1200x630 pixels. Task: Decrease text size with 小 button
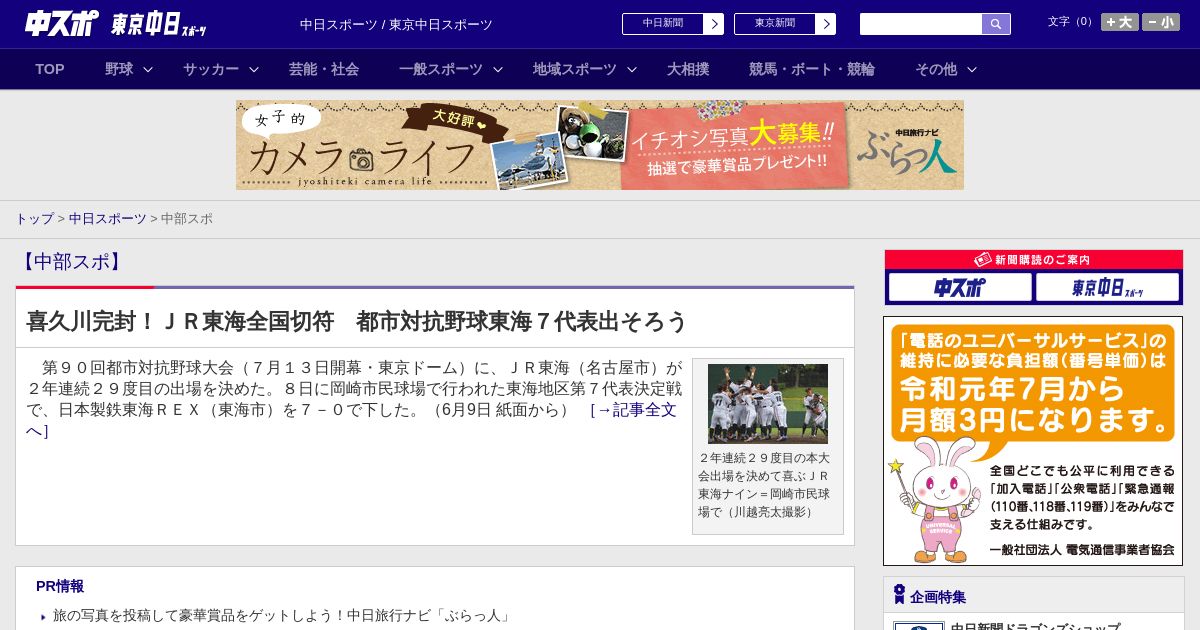point(1161,22)
